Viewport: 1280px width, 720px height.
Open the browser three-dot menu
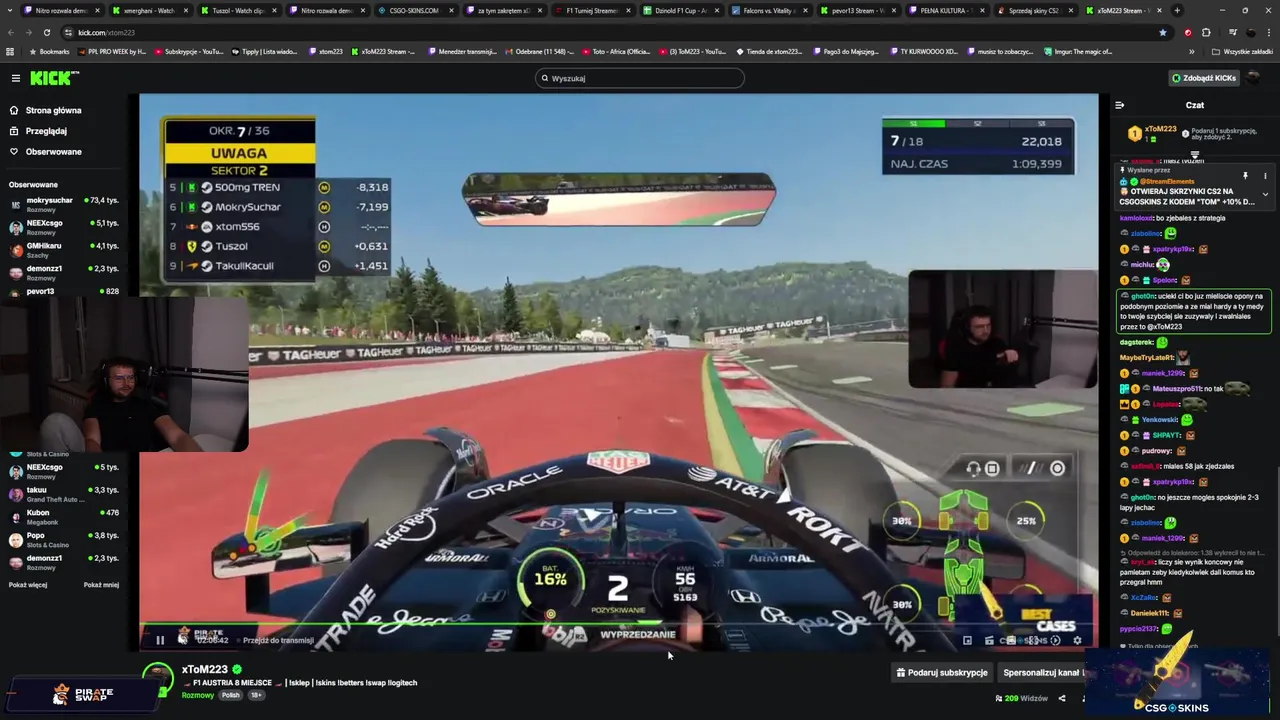(x=1268, y=32)
